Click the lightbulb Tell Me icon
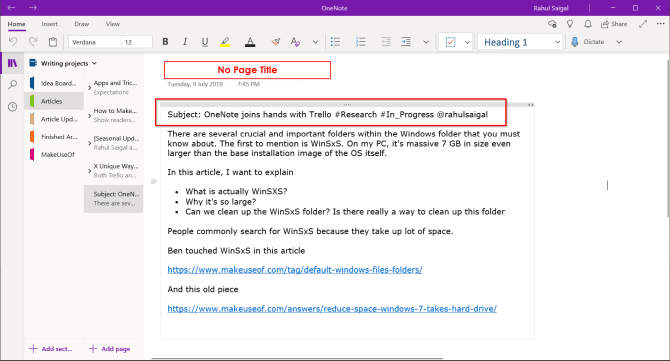The height and width of the screenshot is (361, 670). tap(570, 24)
